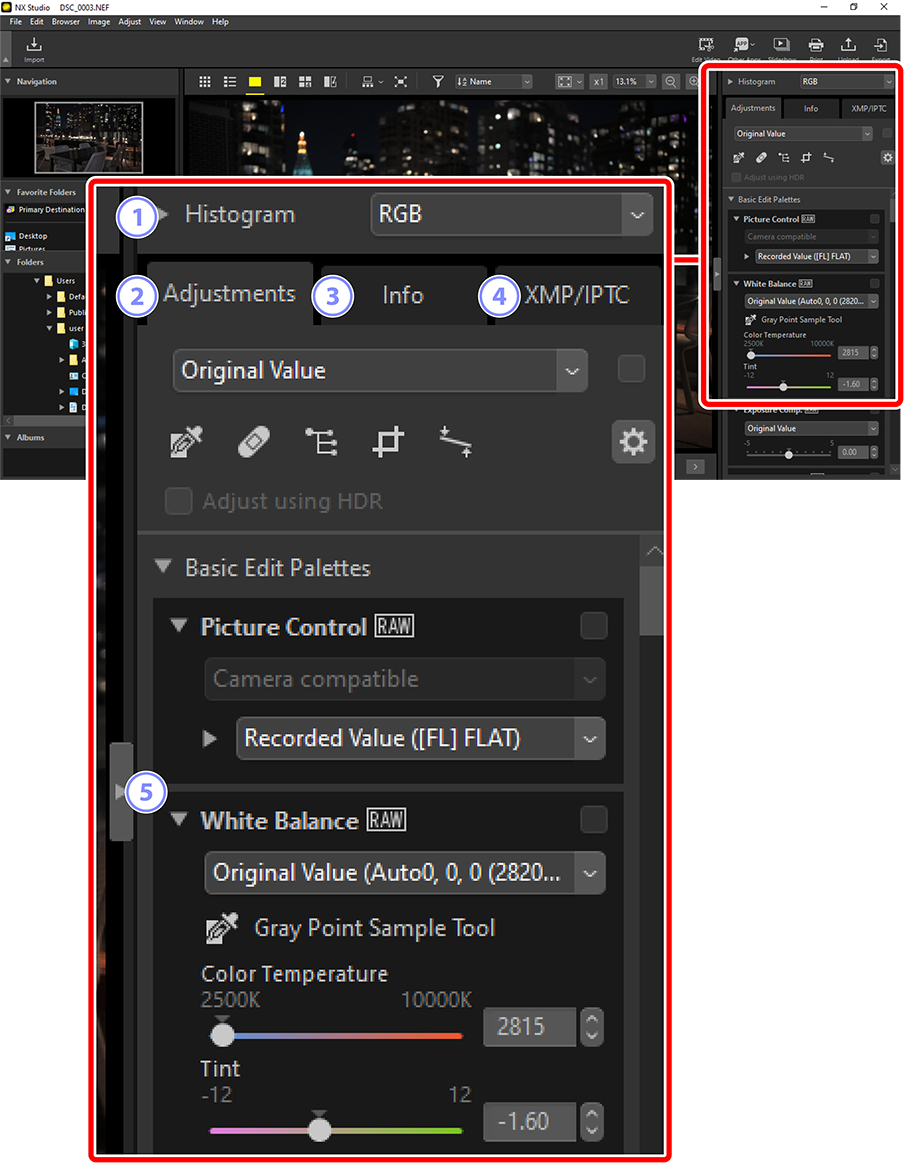Select the yellow single-image viewer mode icon
This screenshot has height=1165, width=906.
[x=255, y=82]
